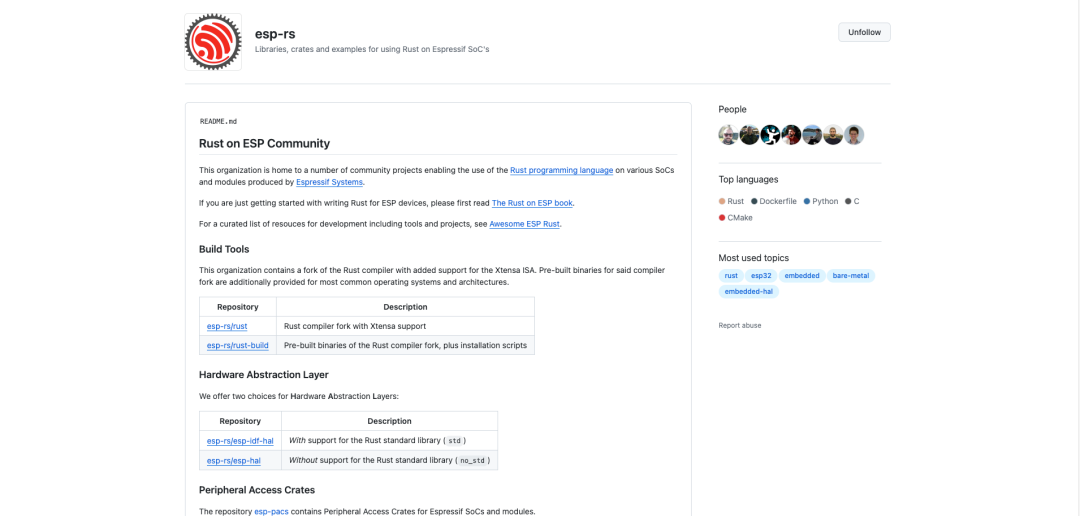This screenshot has height=516, width=1080.
Task: Open the esp-rs/esp-hal repository link
Action: click(233, 460)
